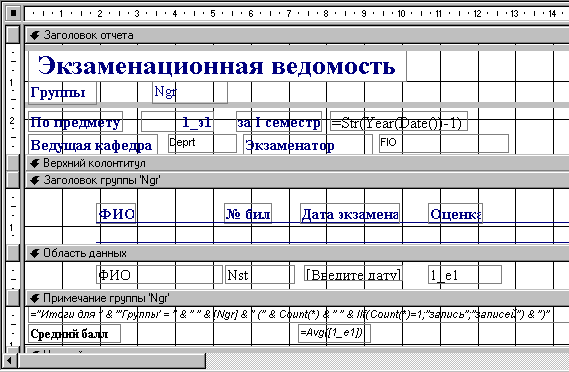Select the '№ бил' column header label

point(248,214)
